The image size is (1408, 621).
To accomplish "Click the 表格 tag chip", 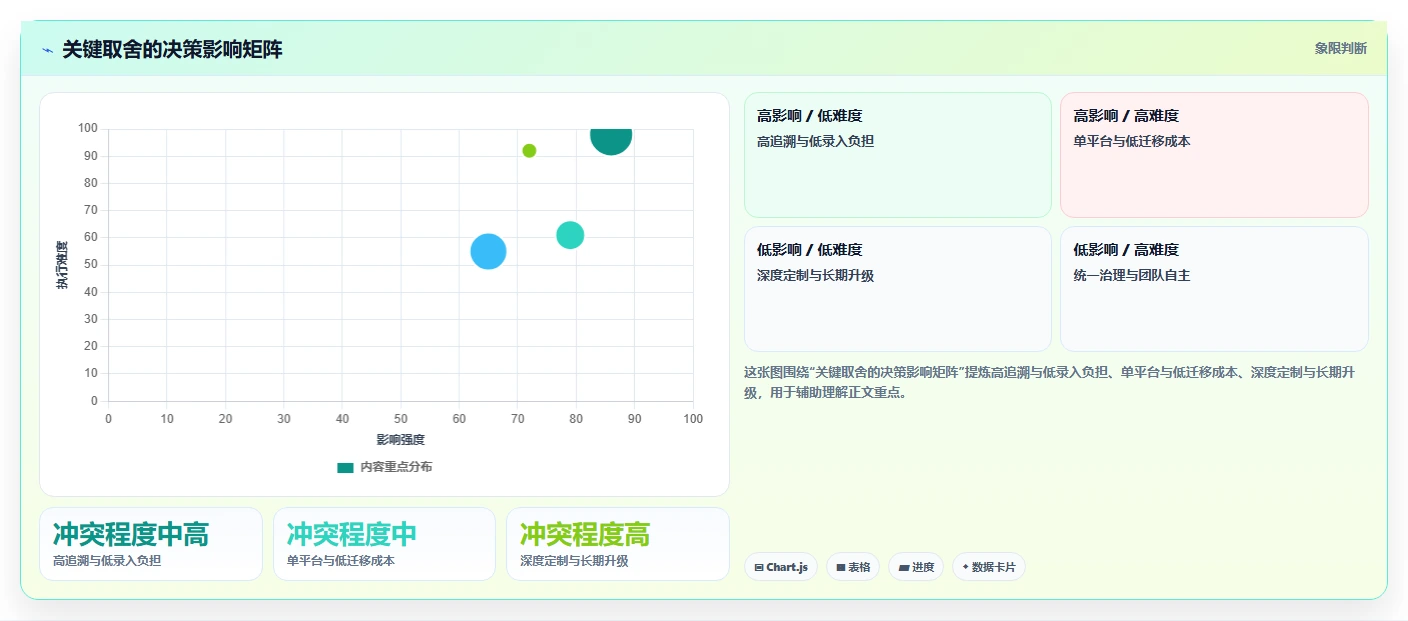I will click(x=853, y=567).
